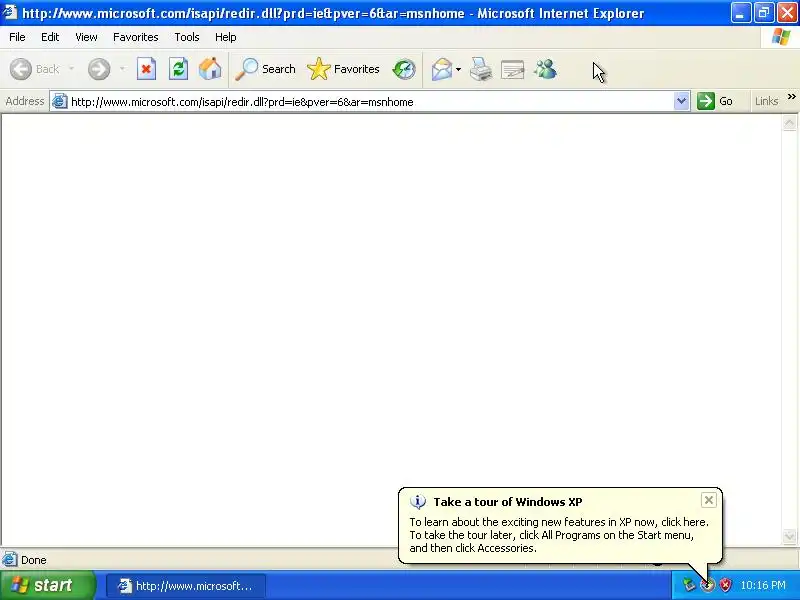The height and width of the screenshot is (600, 800).
Task: Open the File menu
Action: 17,37
